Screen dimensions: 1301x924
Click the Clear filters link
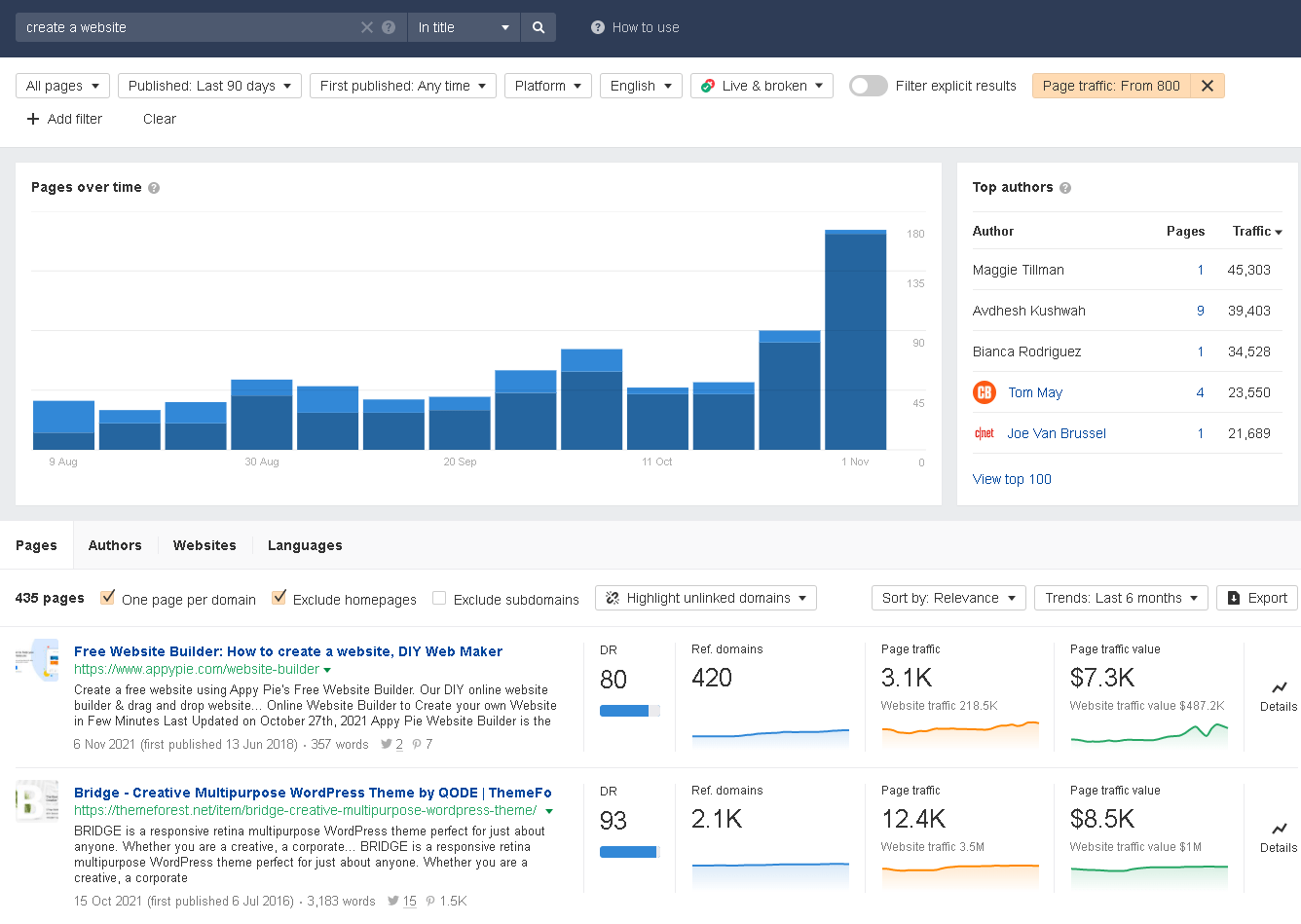click(x=160, y=119)
